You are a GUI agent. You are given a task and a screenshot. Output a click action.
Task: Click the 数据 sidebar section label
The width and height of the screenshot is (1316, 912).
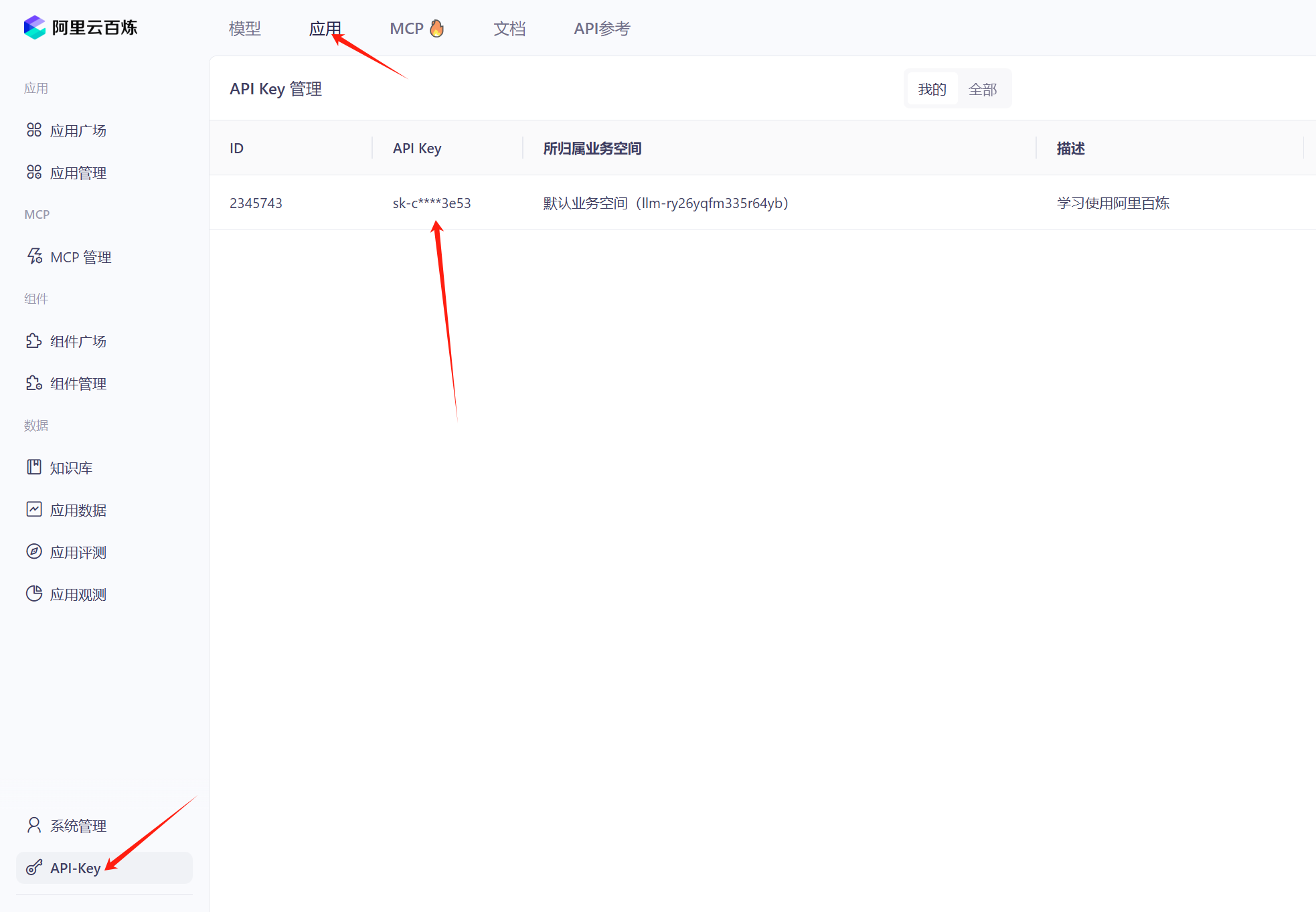[x=36, y=425]
